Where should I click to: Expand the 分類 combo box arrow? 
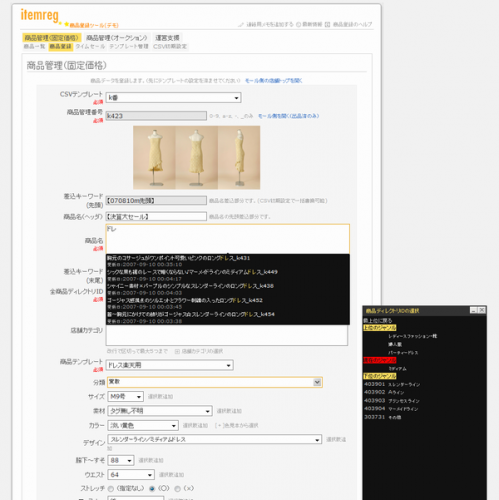coord(317,382)
